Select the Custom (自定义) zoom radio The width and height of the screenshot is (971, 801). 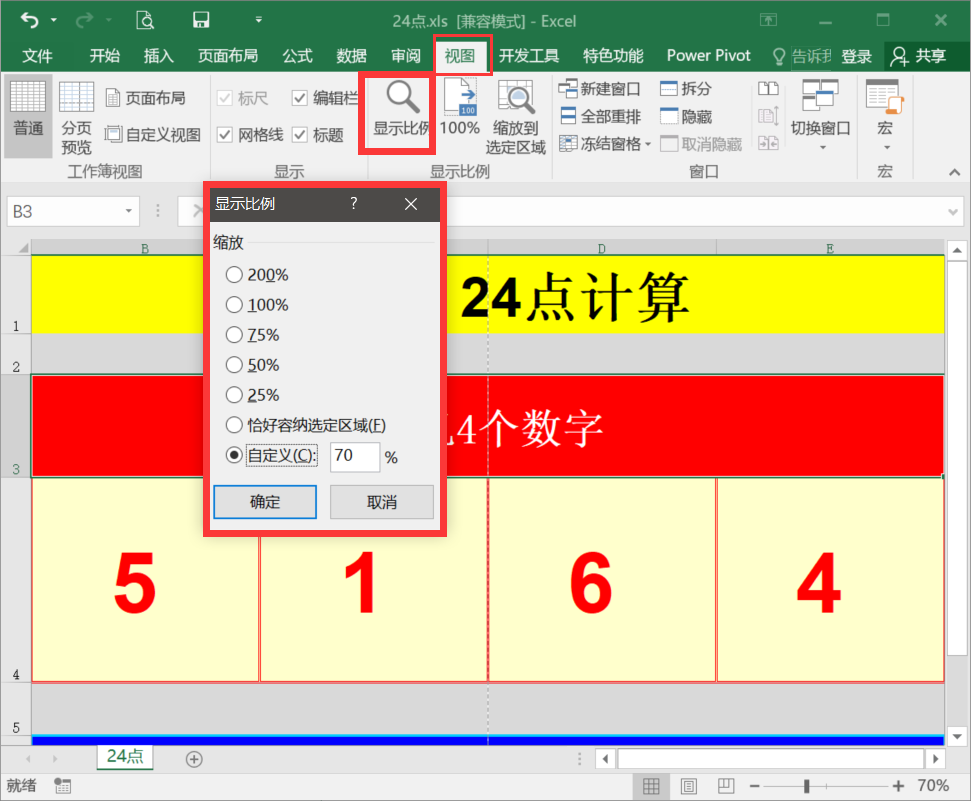[x=234, y=455]
